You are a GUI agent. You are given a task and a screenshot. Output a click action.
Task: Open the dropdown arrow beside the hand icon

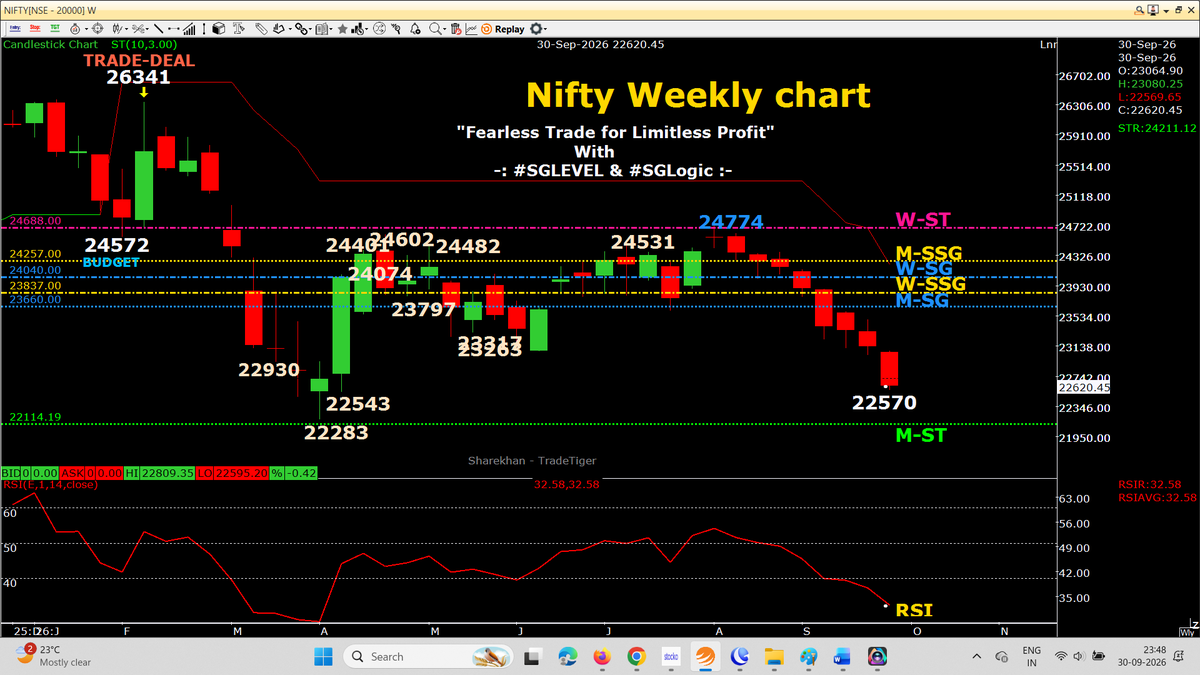(x=290, y=30)
